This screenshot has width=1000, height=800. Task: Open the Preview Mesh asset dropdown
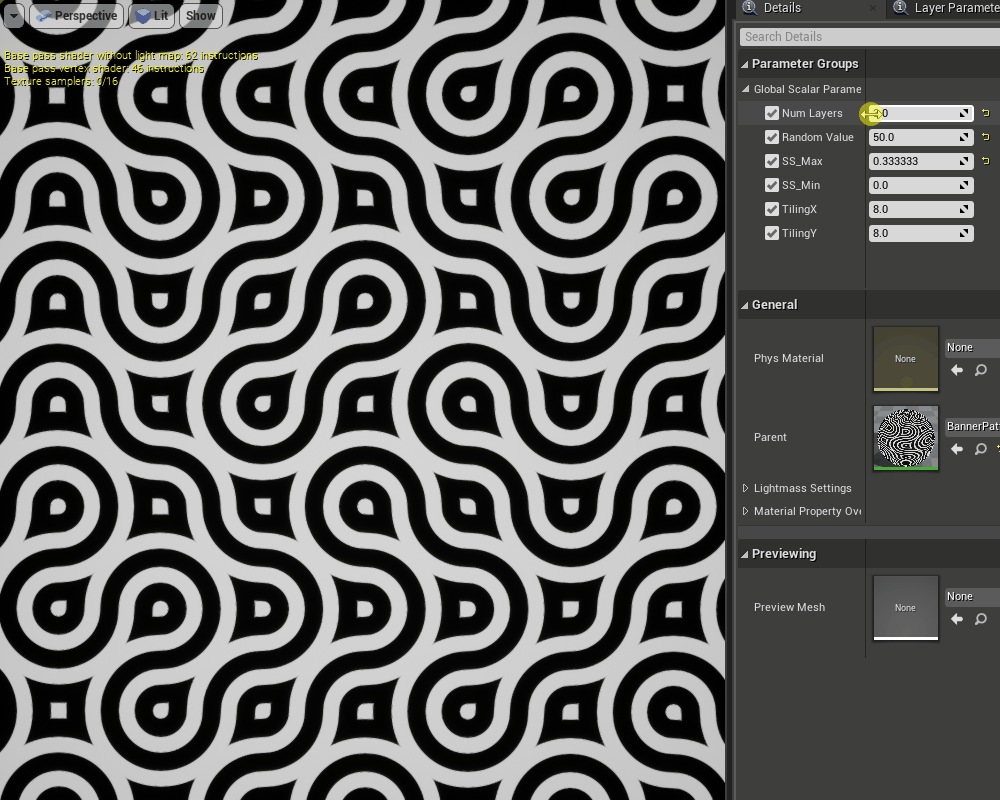tap(972, 596)
